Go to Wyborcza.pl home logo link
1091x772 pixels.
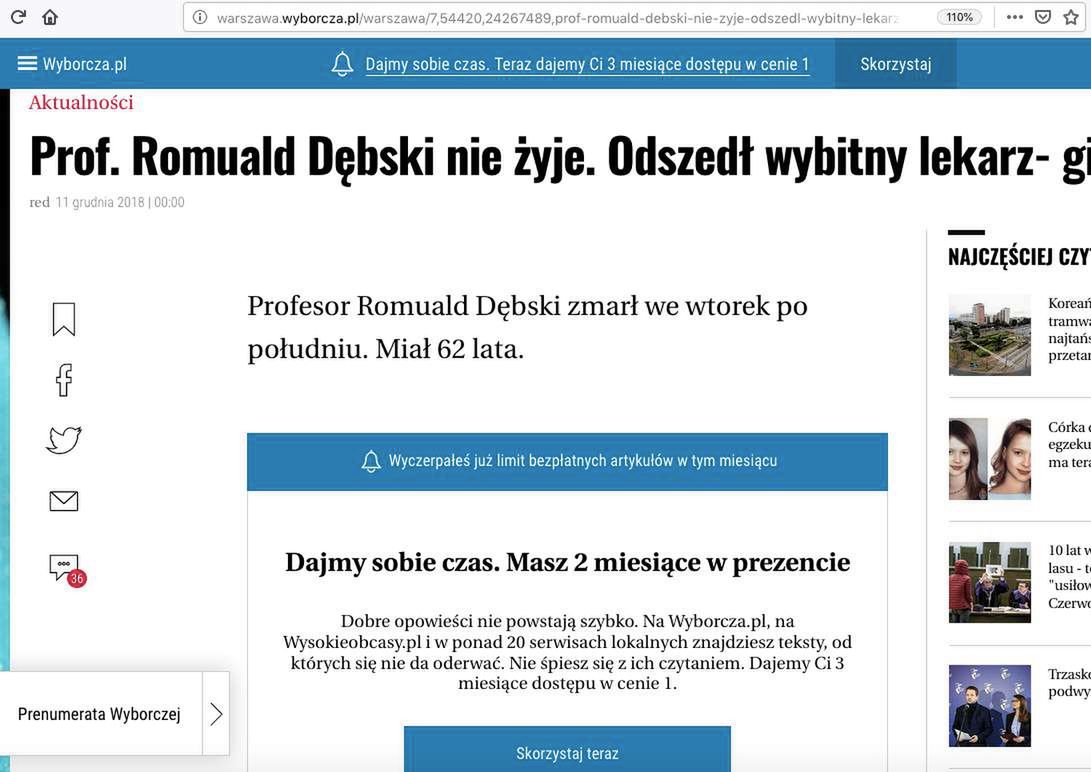[85, 64]
